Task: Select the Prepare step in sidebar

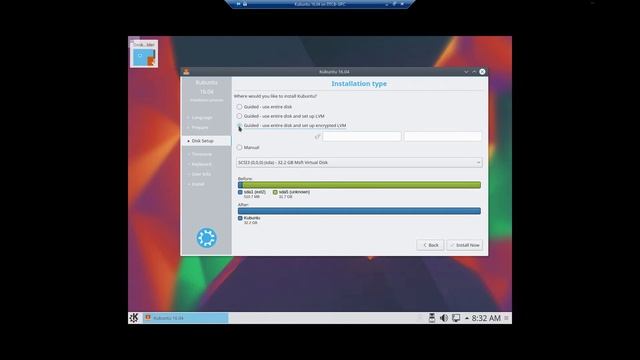Action: coord(200,127)
